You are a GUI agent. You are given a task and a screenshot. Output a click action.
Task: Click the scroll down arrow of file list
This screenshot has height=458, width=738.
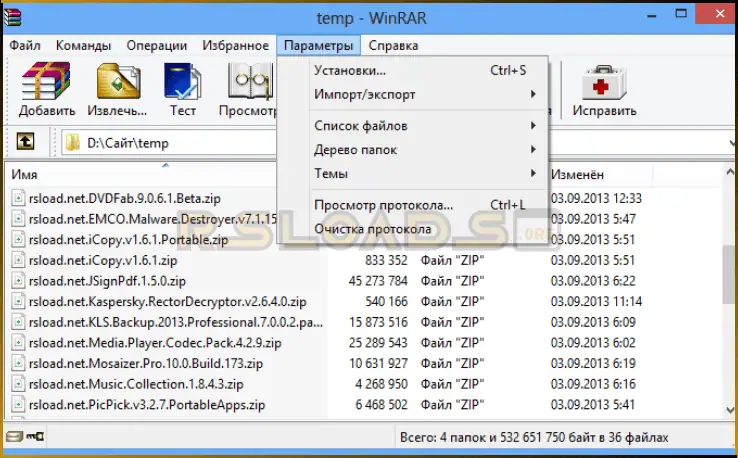click(730, 410)
